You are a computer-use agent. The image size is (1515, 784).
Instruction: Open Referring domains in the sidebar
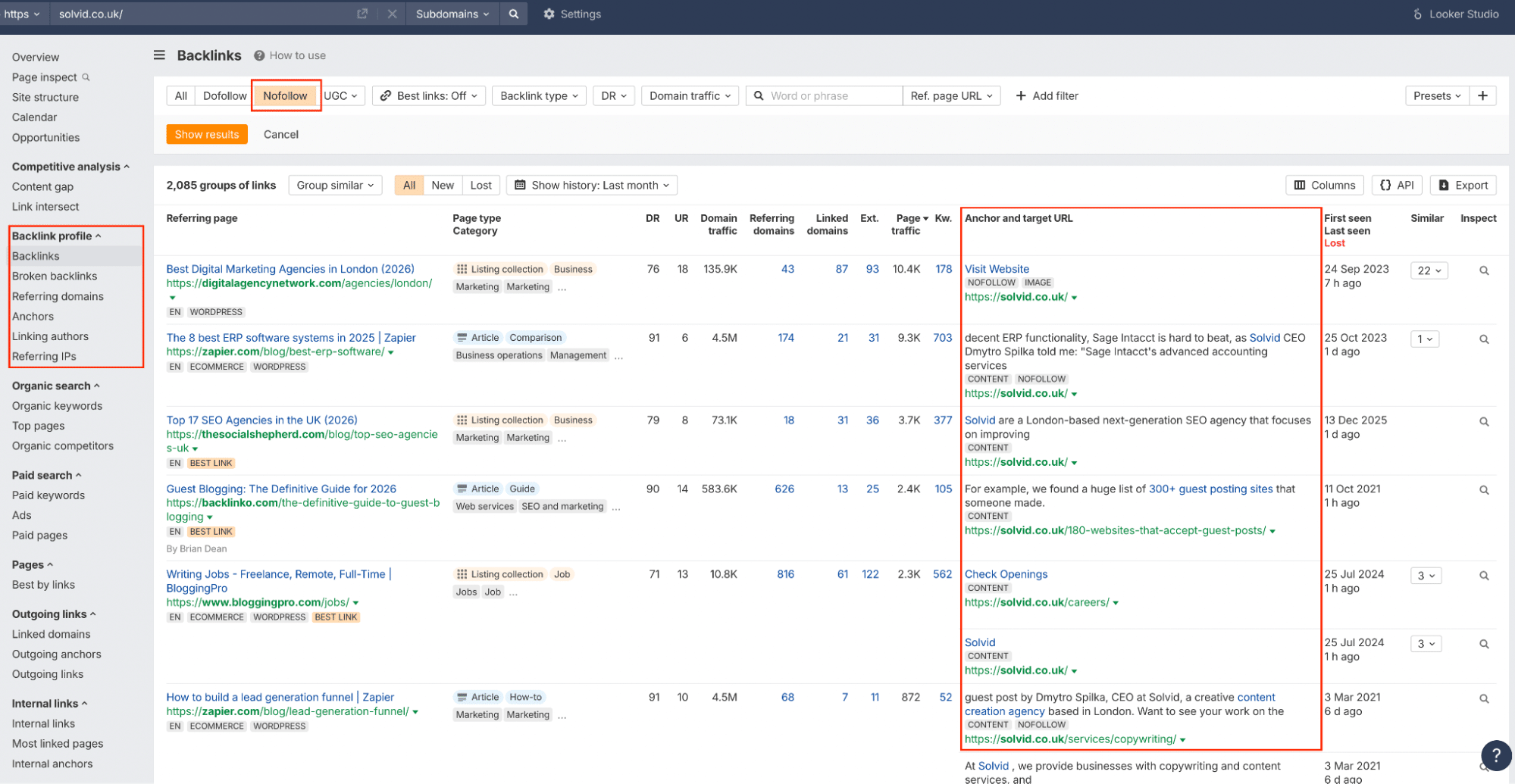click(58, 296)
